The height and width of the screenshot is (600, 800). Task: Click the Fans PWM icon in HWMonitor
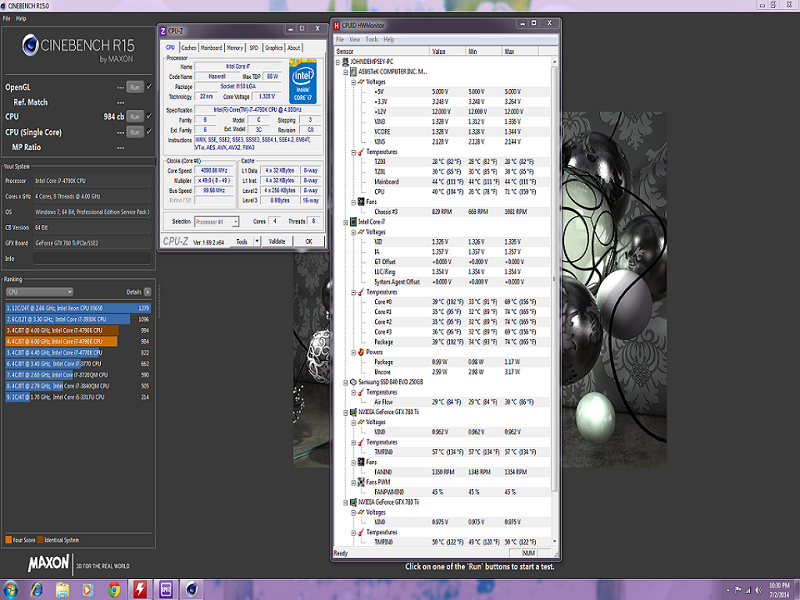[361, 482]
